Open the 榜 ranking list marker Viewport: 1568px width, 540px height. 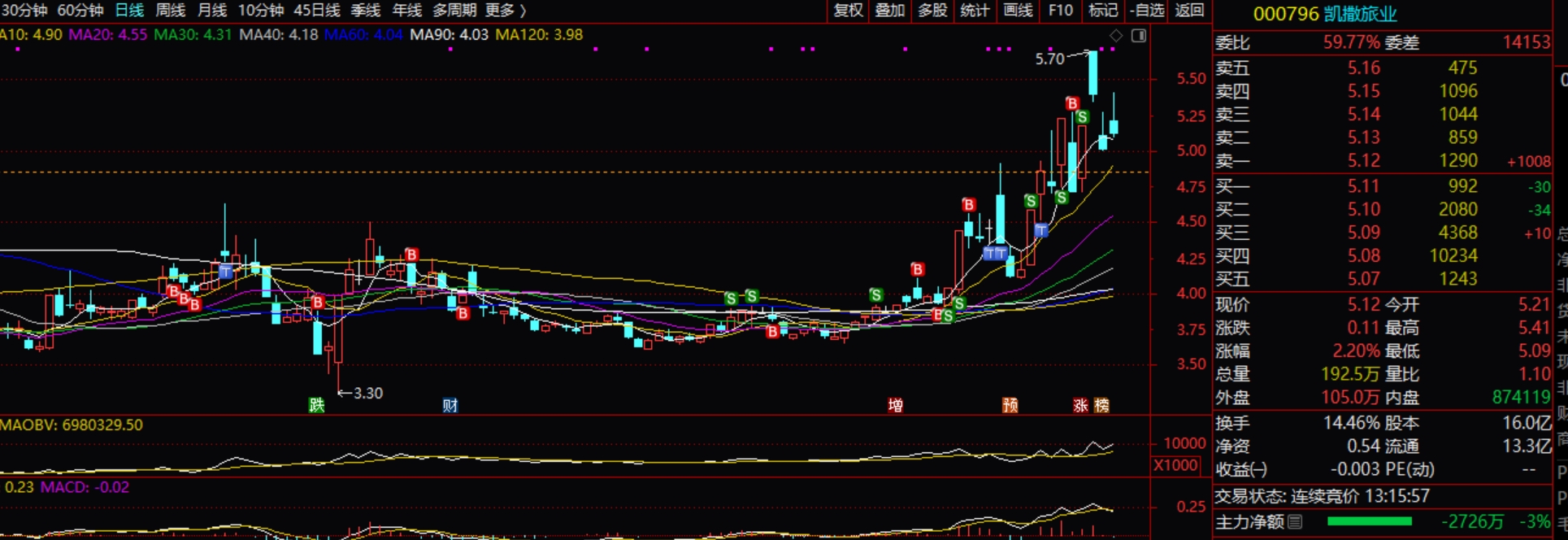tap(1101, 405)
